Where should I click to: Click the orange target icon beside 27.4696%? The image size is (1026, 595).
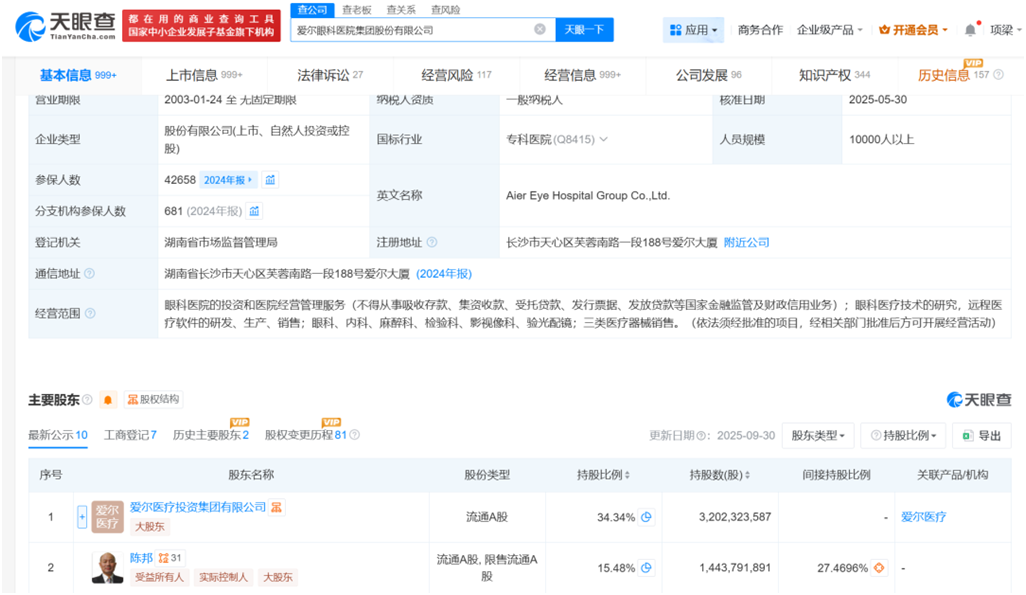pyautogui.click(x=879, y=568)
